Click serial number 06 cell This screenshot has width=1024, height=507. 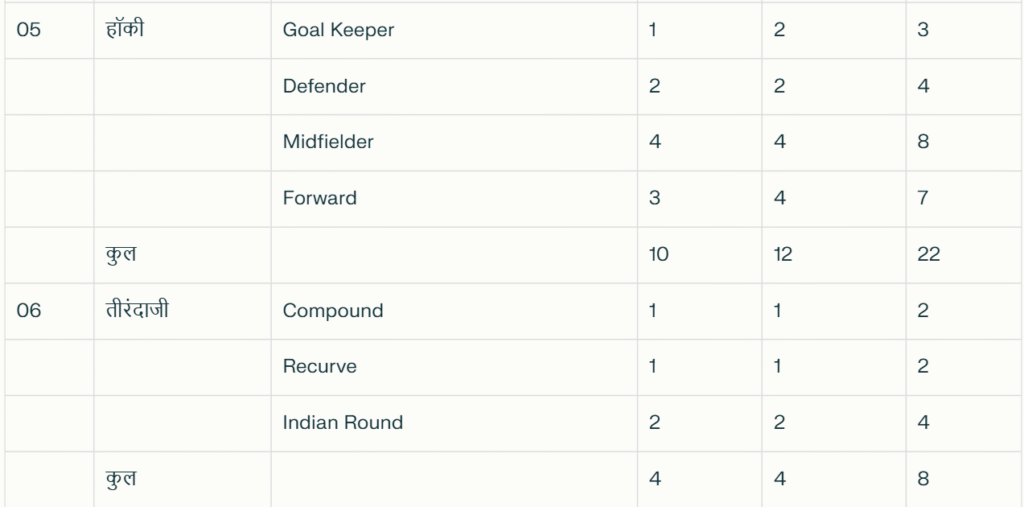click(x=49, y=311)
